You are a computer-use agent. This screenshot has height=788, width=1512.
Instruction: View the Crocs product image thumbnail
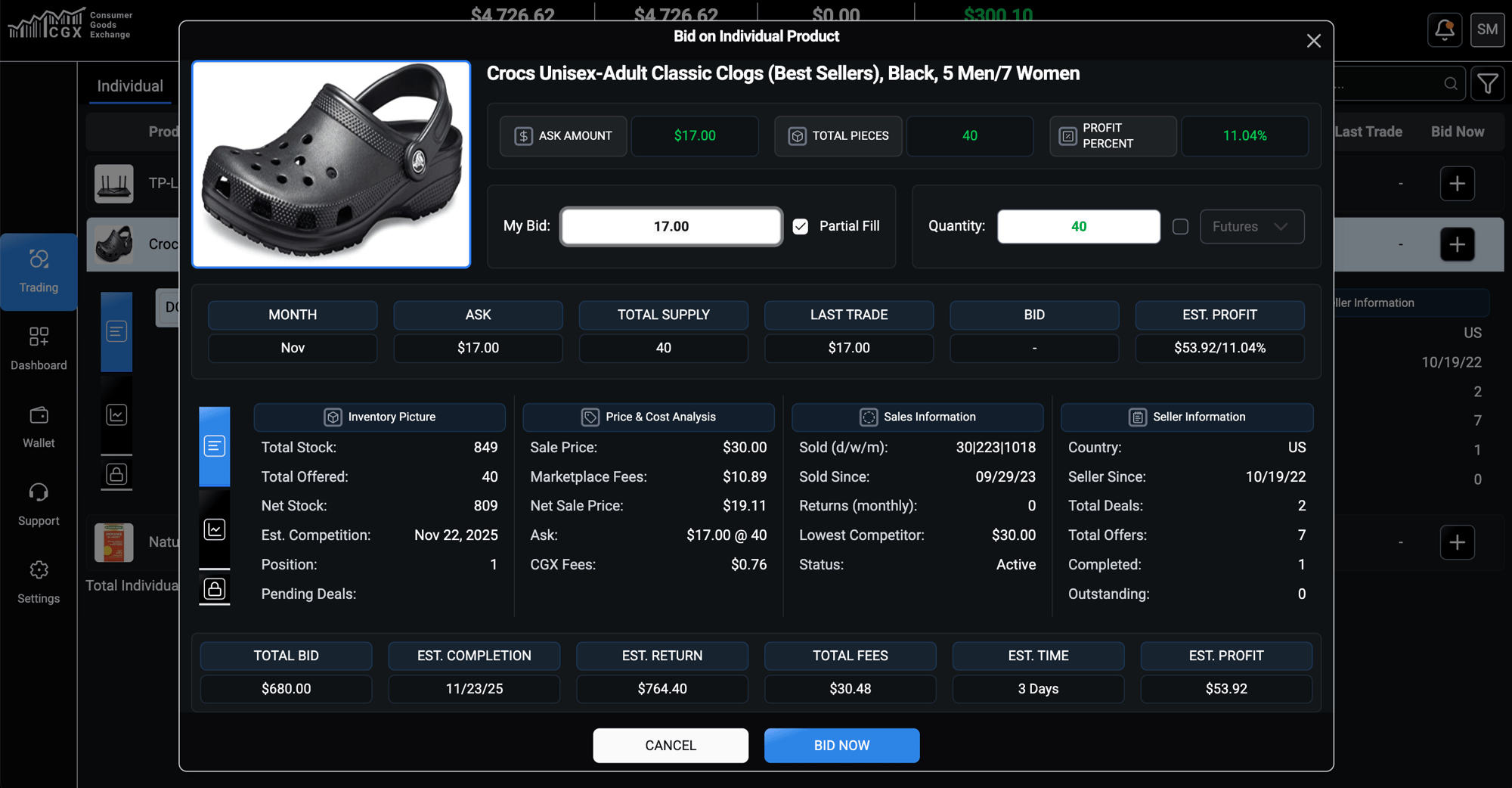coord(331,164)
